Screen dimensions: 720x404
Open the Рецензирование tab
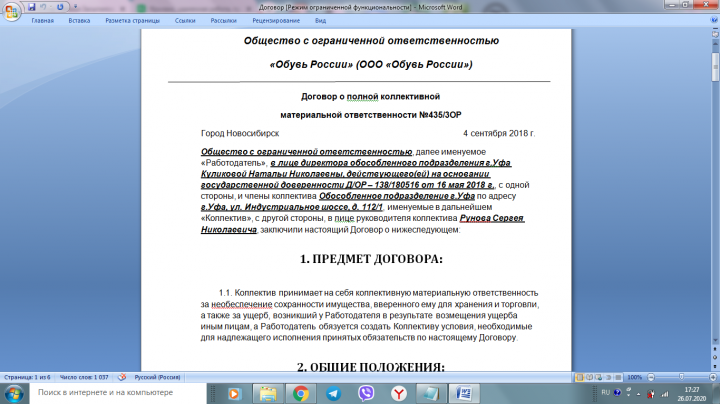click(276, 21)
